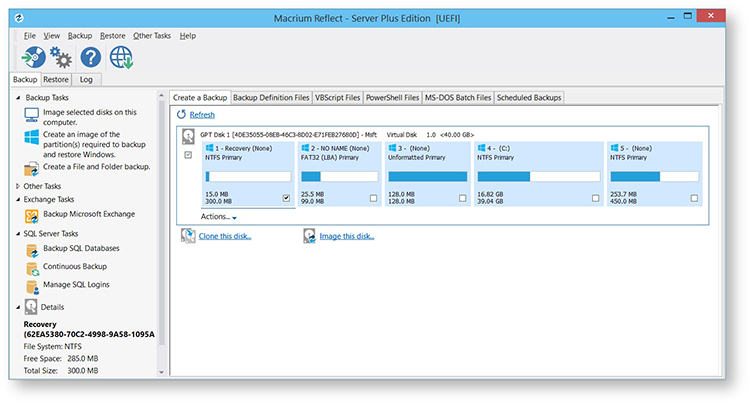The image size is (750, 404).
Task: Click the sidebar scroll-up arrow
Action: coord(161,96)
